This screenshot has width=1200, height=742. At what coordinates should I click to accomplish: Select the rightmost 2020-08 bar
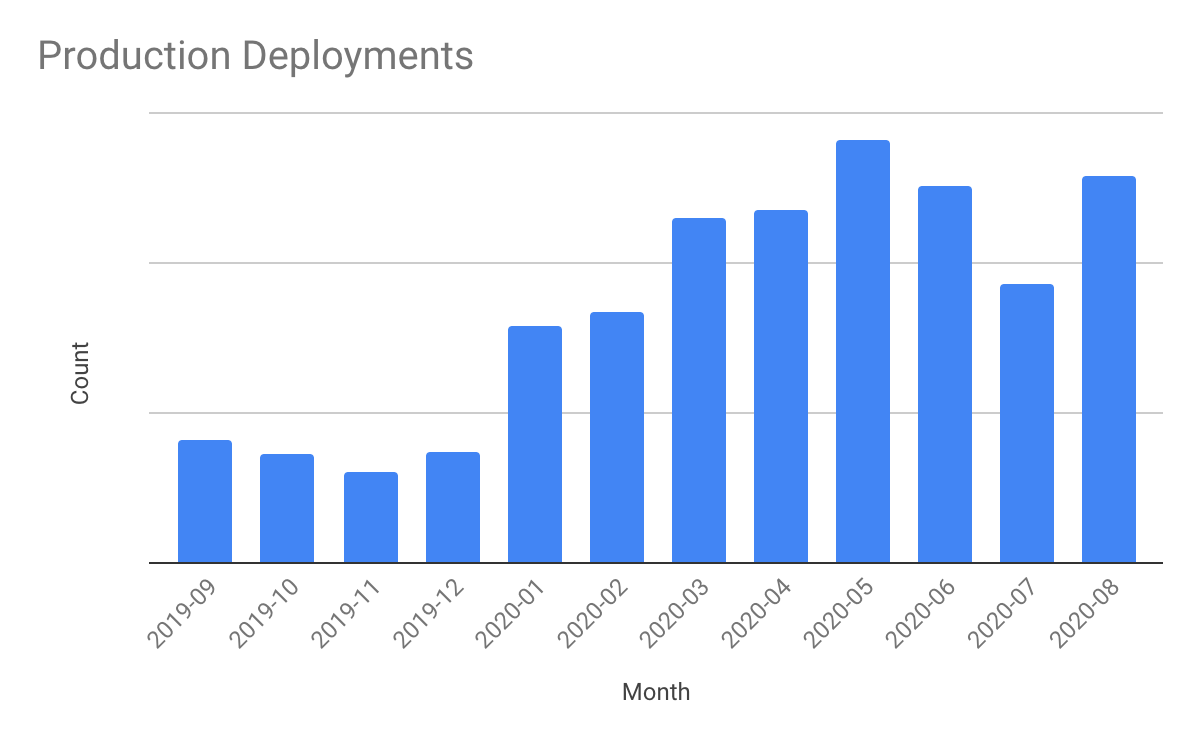1107,368
